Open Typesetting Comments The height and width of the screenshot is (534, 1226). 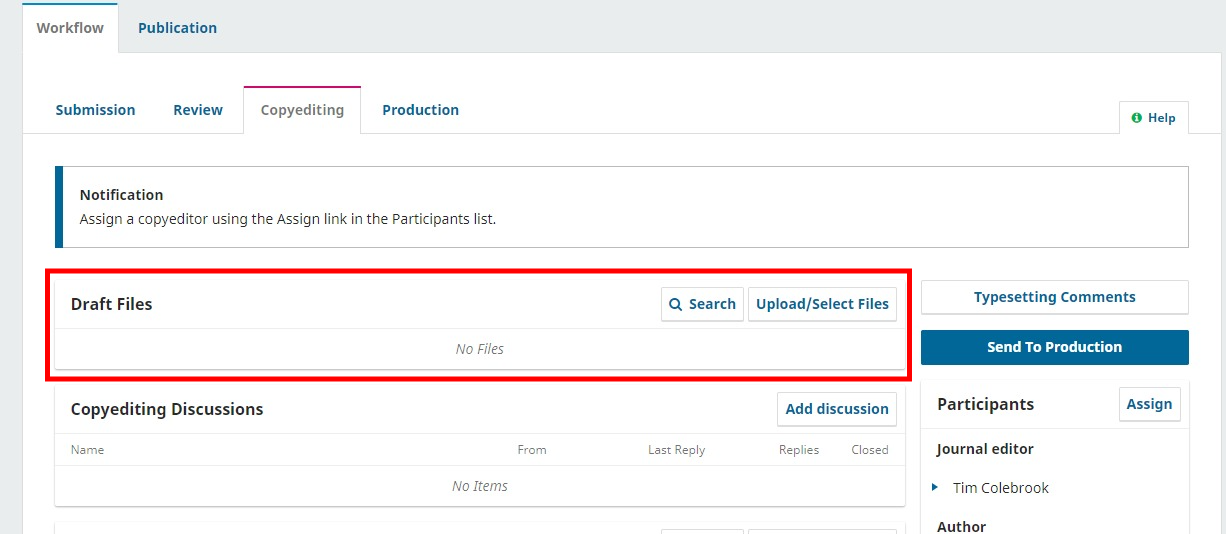[1054, 297]
